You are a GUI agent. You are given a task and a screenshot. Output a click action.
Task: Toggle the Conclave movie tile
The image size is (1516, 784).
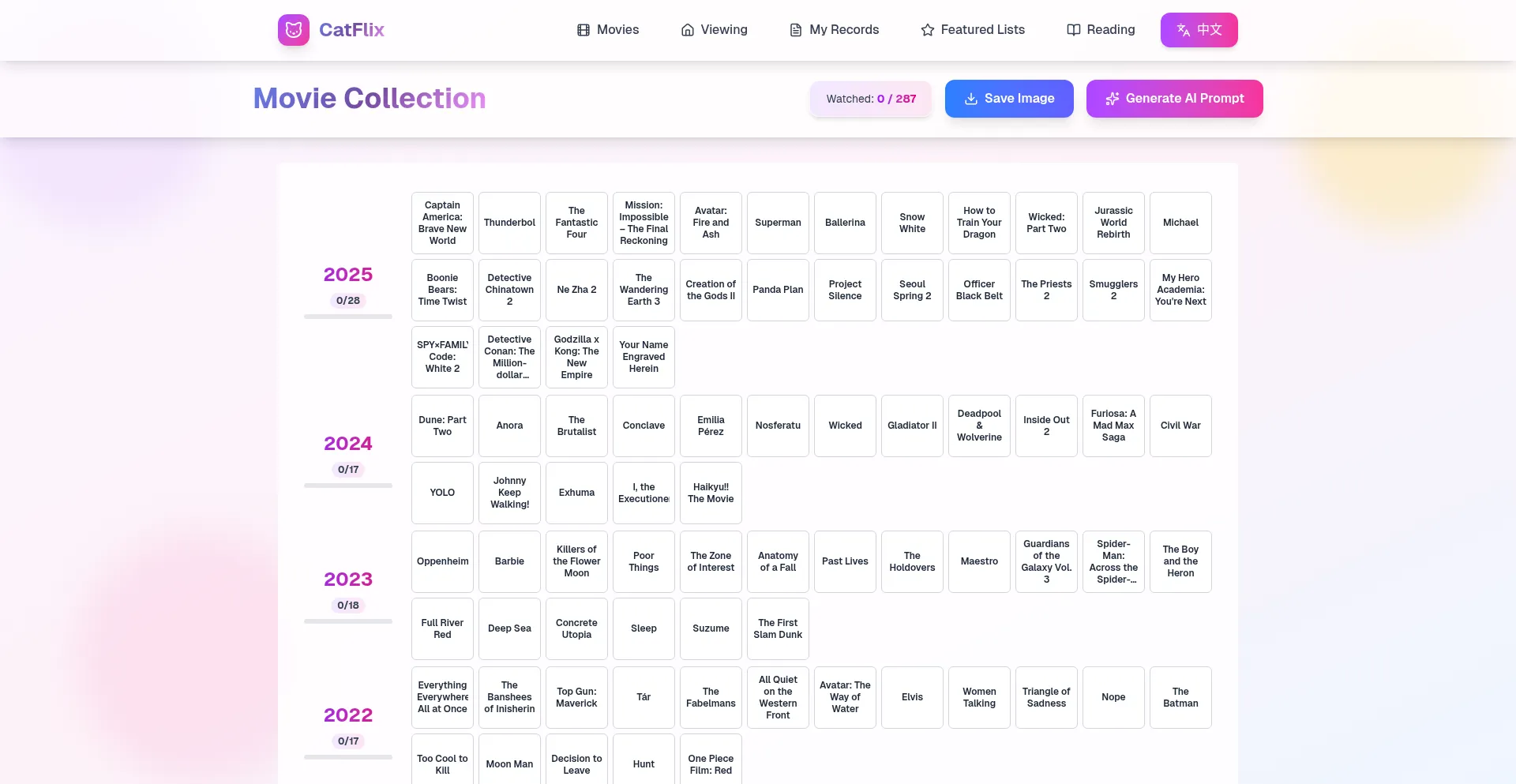(x=644, y=426)
